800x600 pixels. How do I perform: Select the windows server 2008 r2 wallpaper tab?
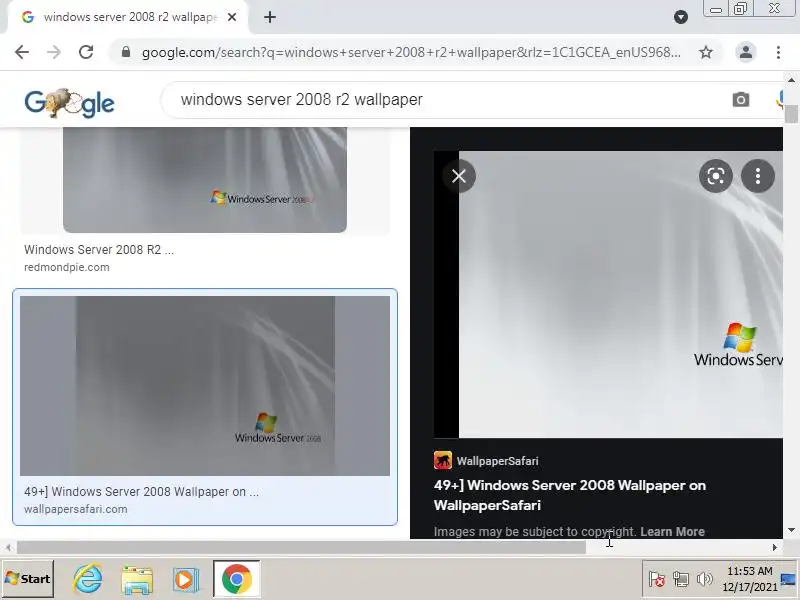pos(128,17)
